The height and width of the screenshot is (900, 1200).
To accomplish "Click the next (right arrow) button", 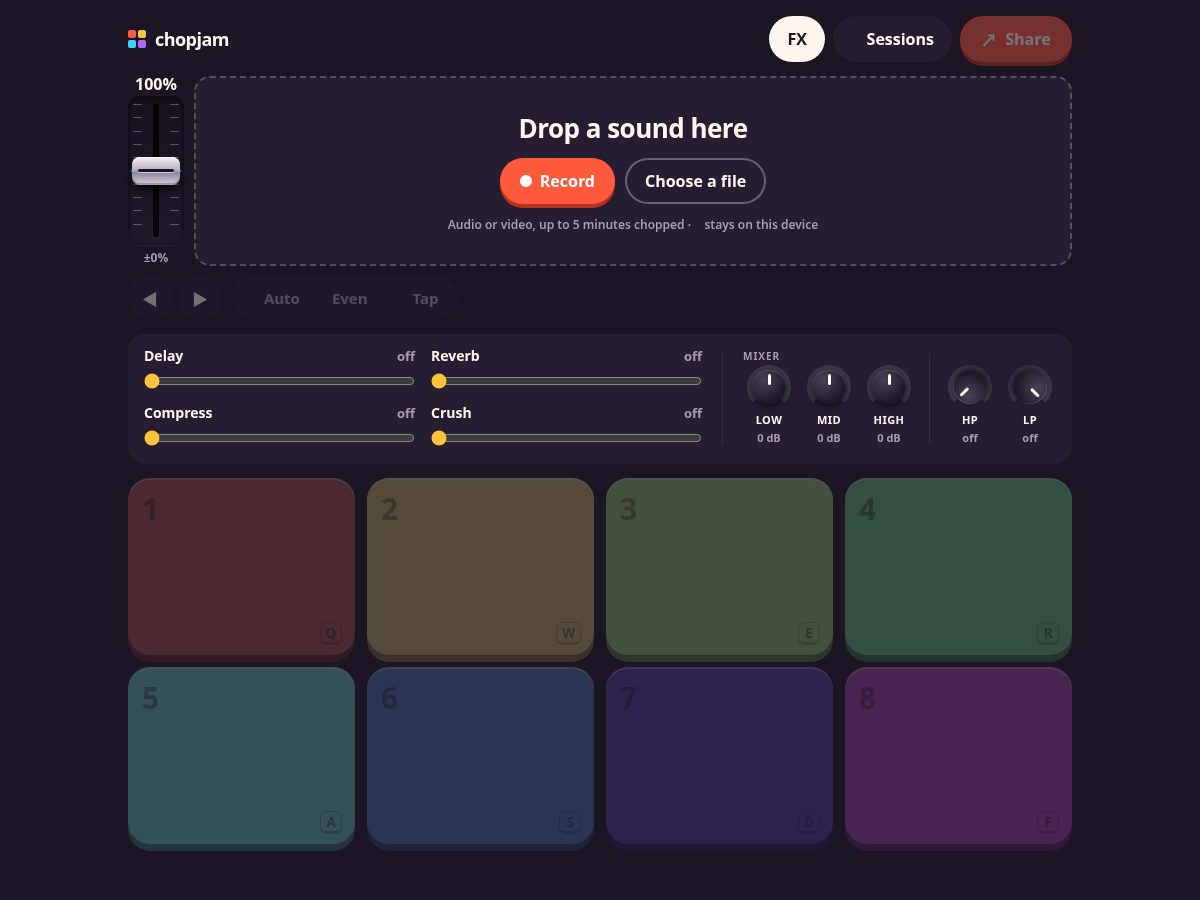I will [200, 299].
